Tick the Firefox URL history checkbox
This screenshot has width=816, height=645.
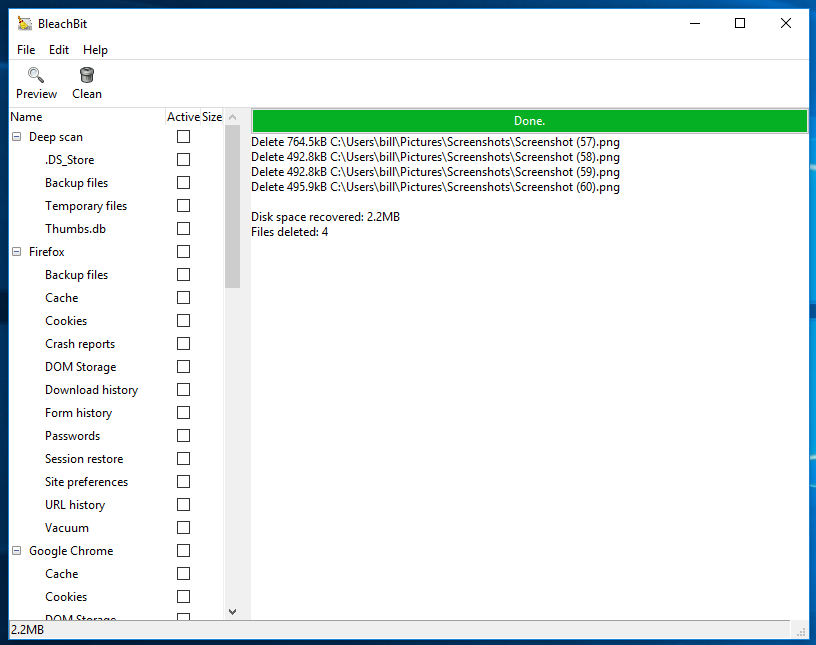tap(183, 505)
